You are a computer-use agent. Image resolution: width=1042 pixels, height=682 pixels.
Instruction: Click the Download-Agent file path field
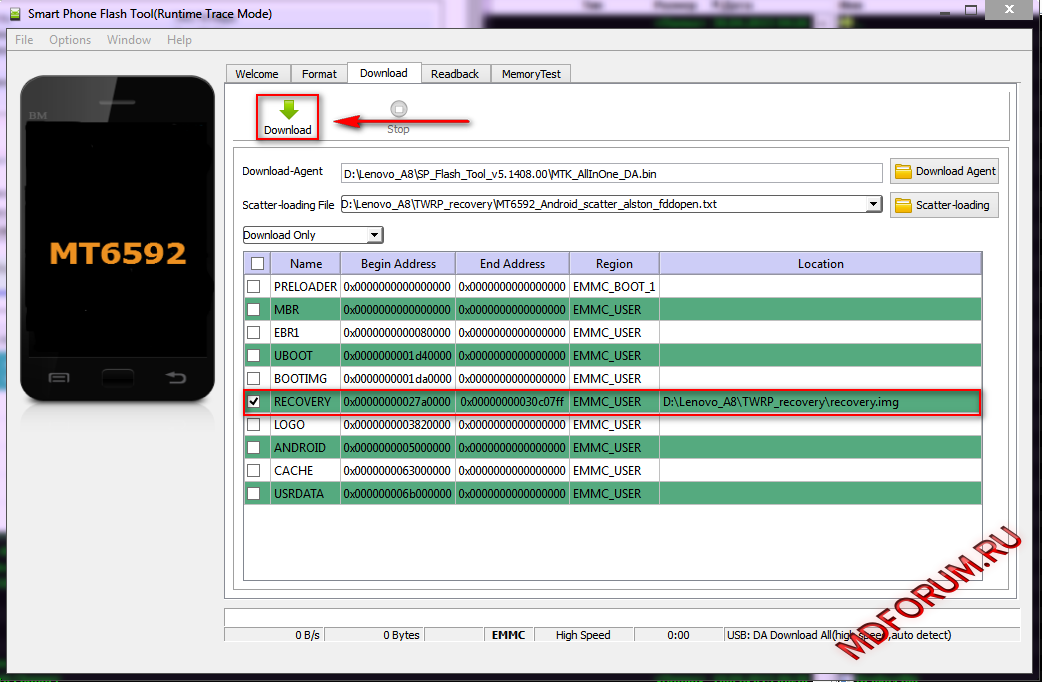(x=611, y=173)
